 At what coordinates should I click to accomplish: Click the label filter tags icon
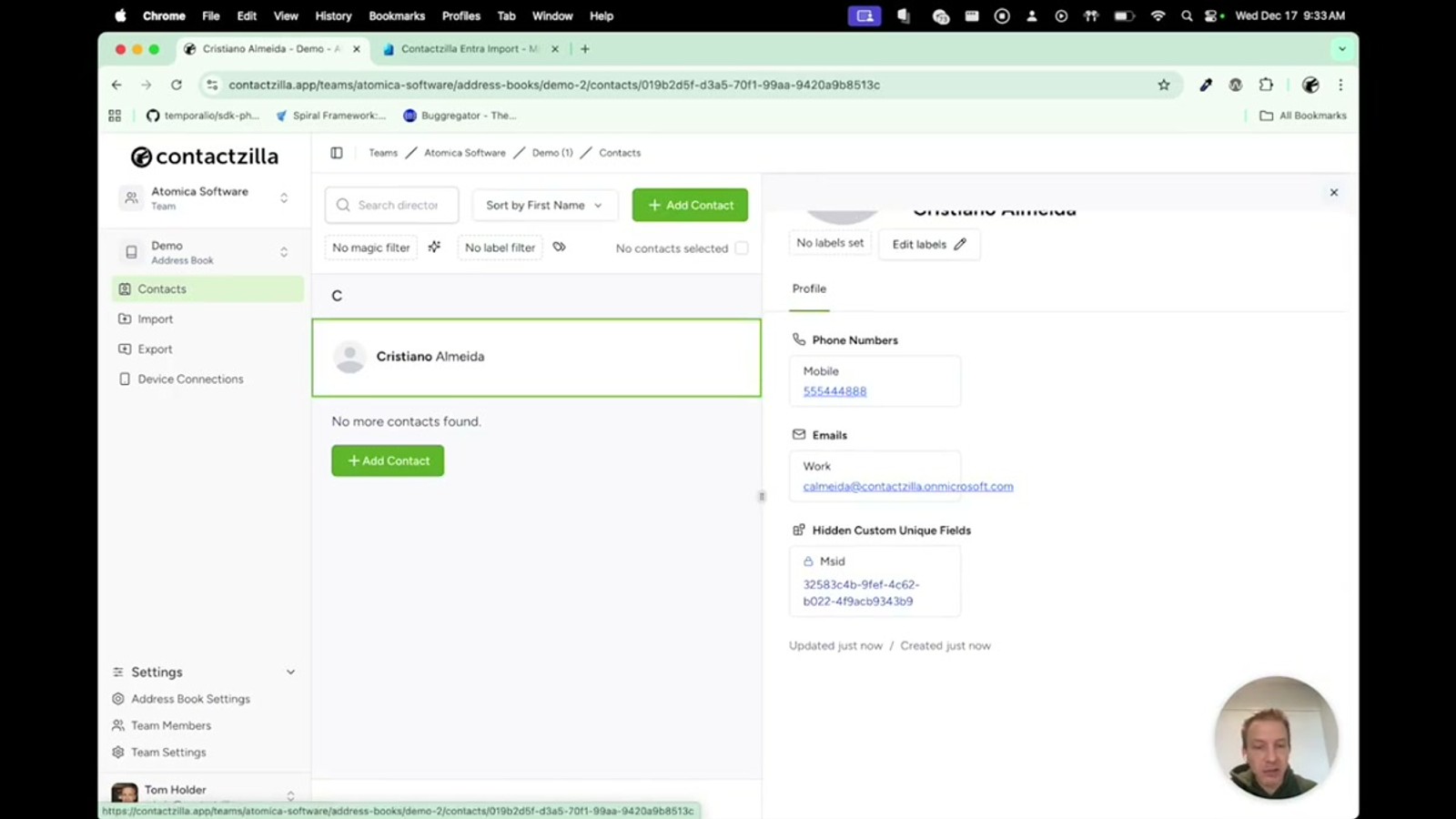pyautogui.click(x=560, y=247)
